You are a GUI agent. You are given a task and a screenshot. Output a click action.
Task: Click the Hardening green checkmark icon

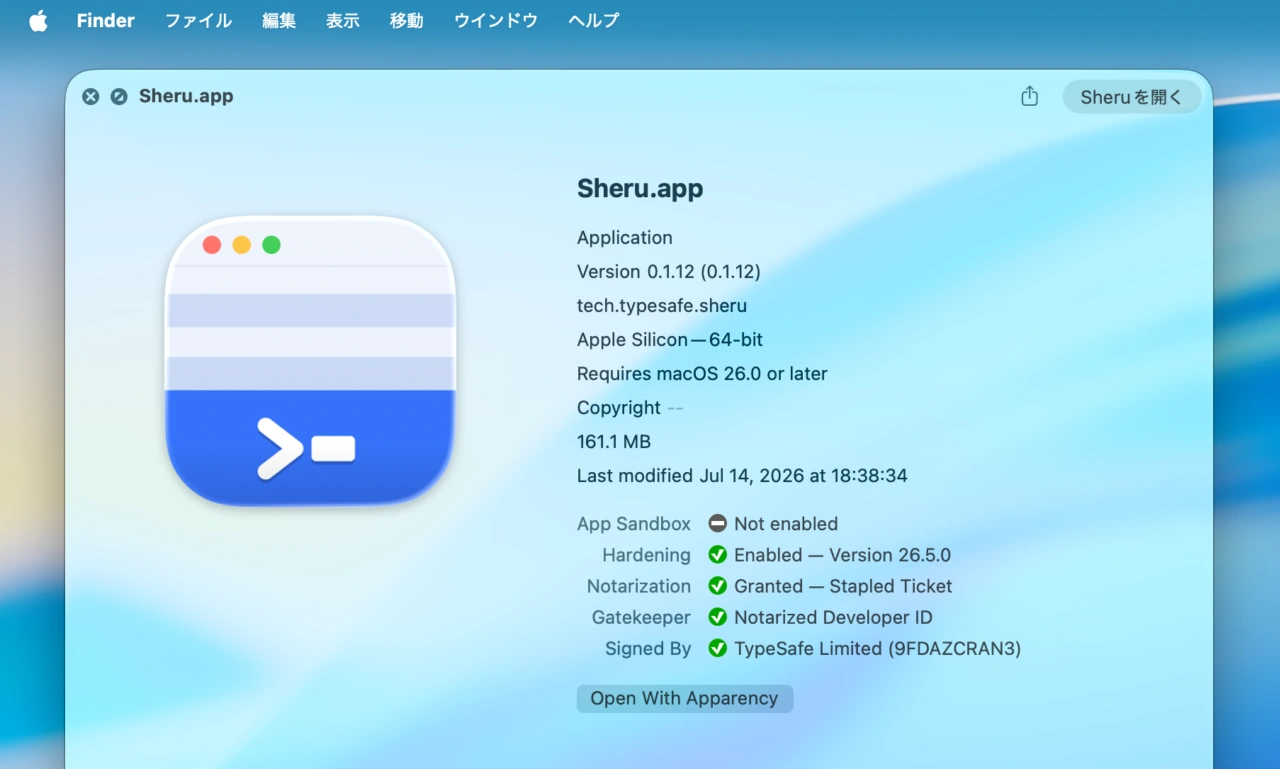coord(717,555)
